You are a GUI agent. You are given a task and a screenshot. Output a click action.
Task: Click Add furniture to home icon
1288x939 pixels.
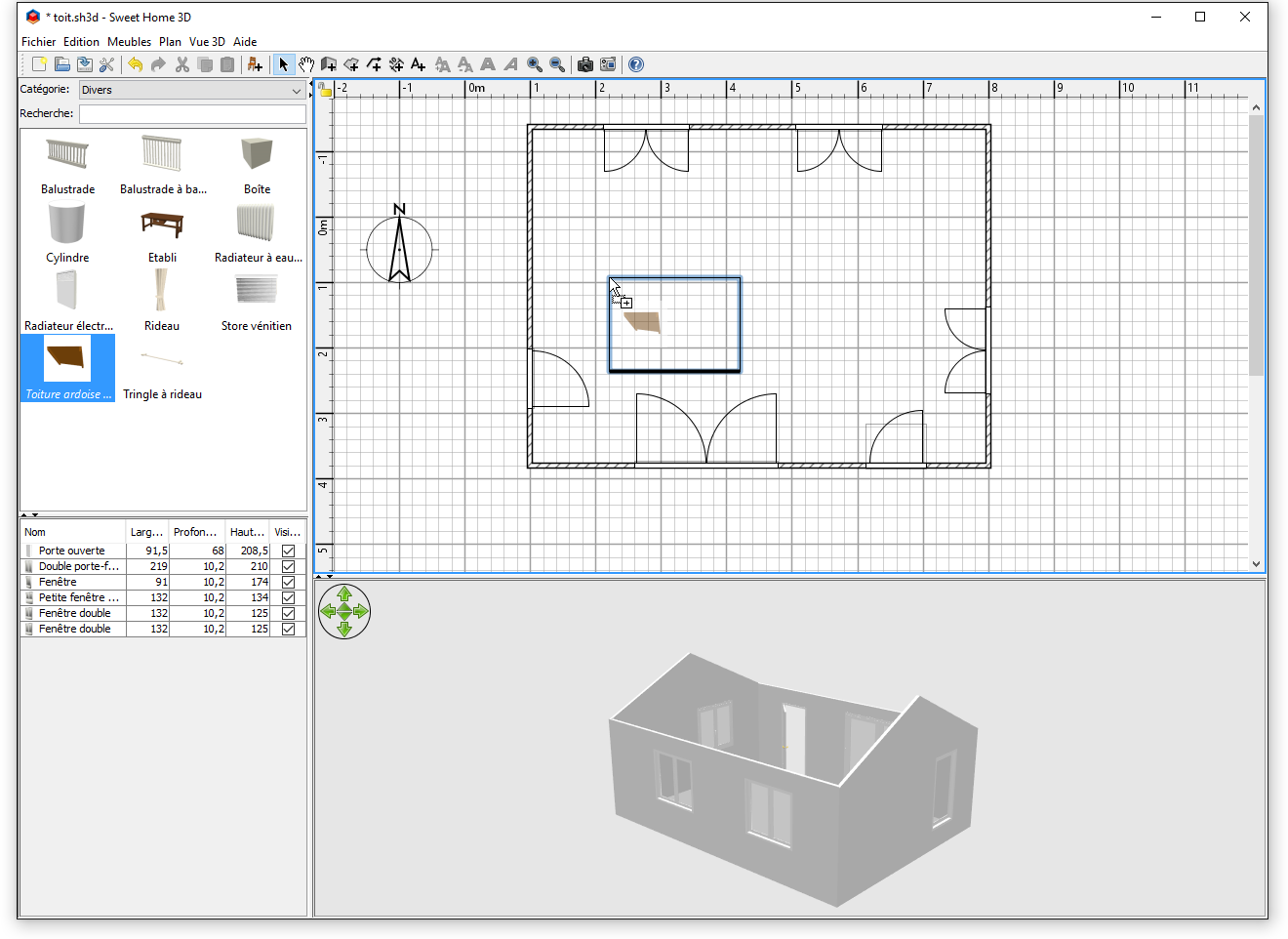click(x=255, y=64)
